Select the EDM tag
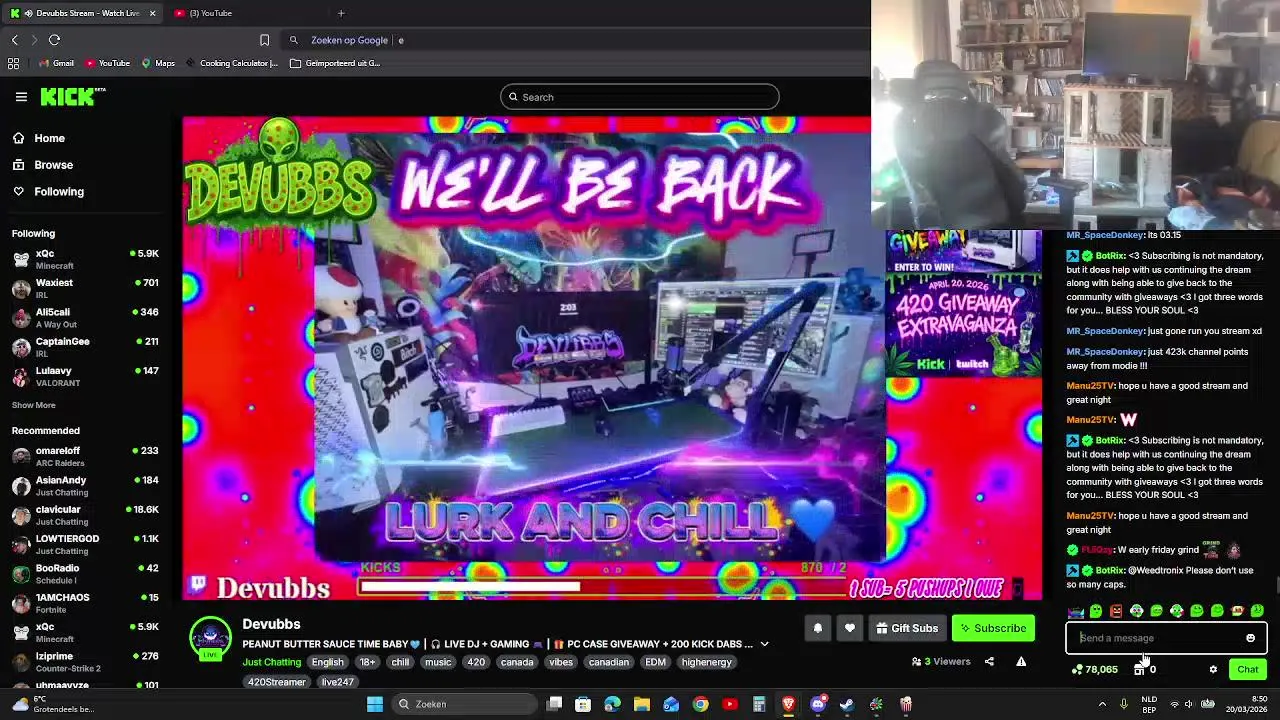The width and height of the screenshot is (1280, 720). tap(655, 662)
